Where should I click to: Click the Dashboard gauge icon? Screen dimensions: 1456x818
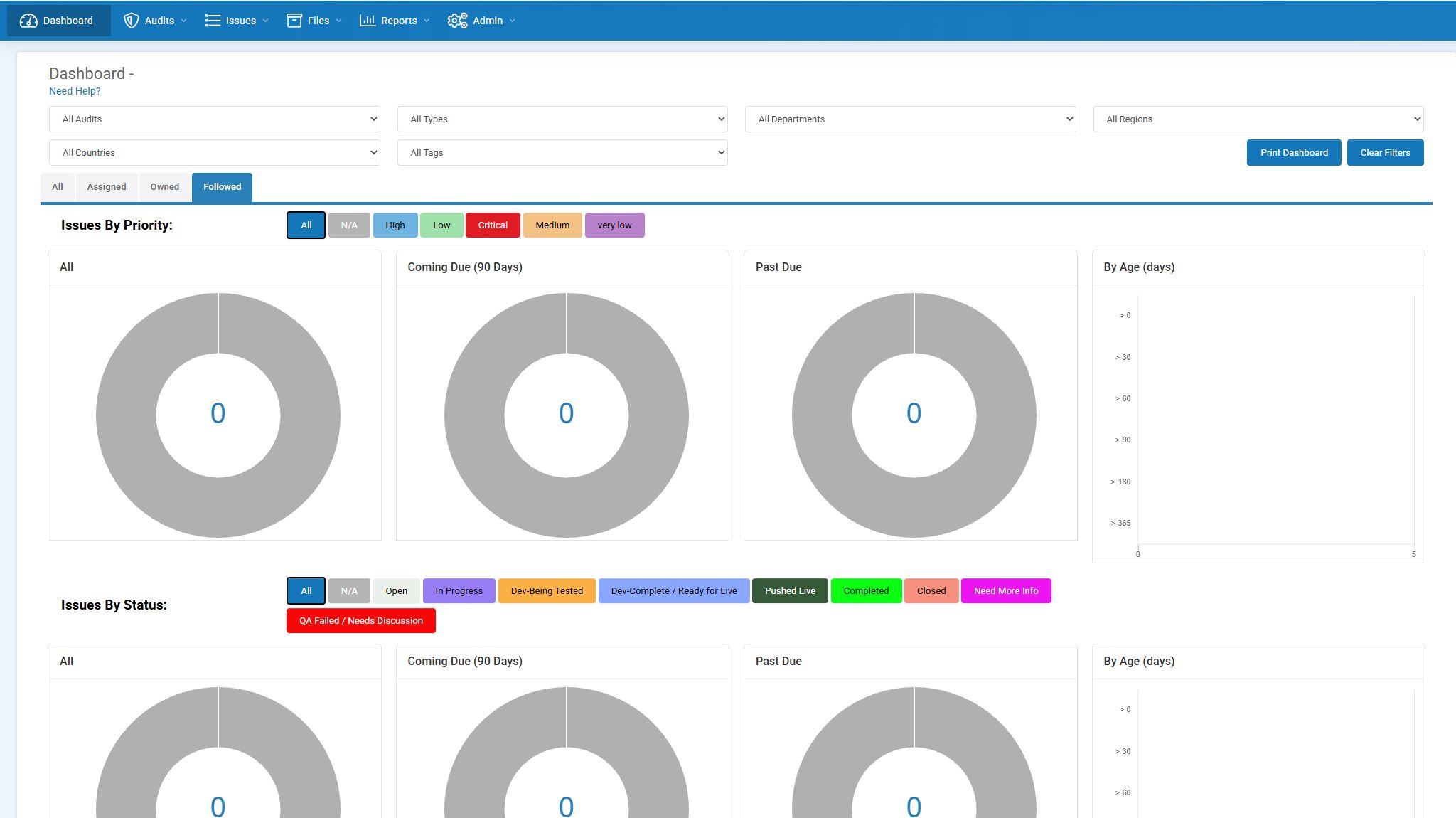[x=28, y=21]
